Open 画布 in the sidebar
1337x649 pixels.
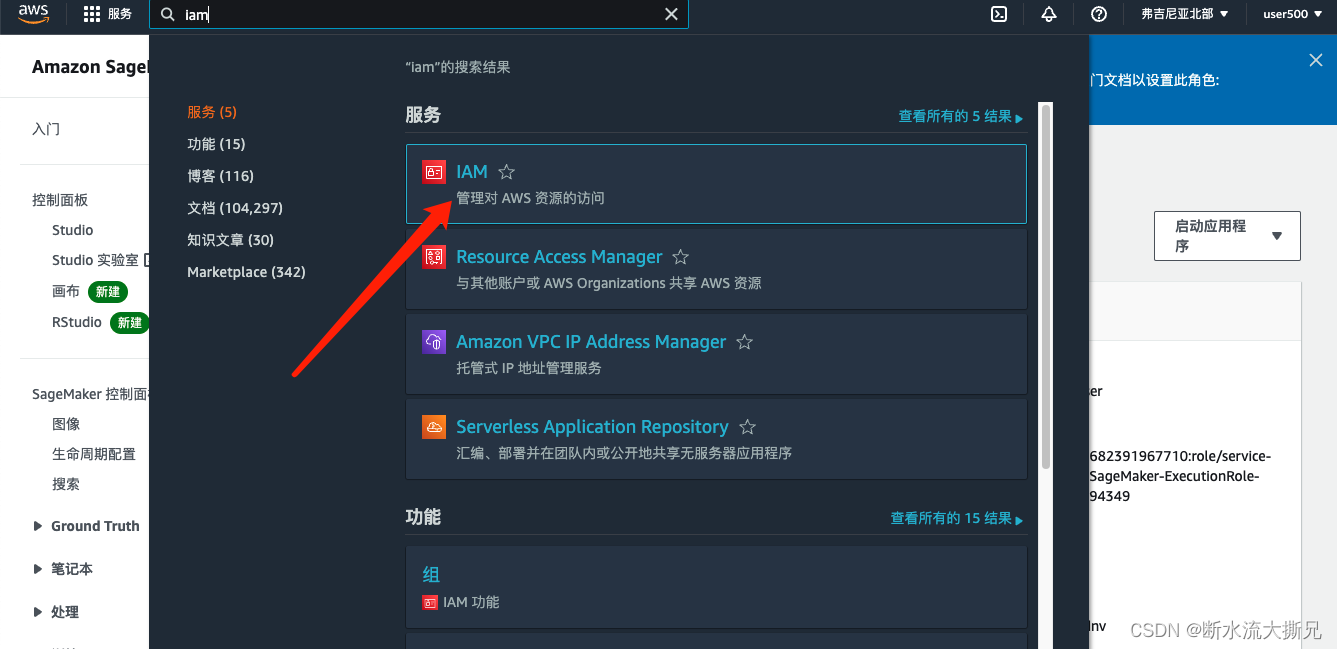click(x=66, y=292)
